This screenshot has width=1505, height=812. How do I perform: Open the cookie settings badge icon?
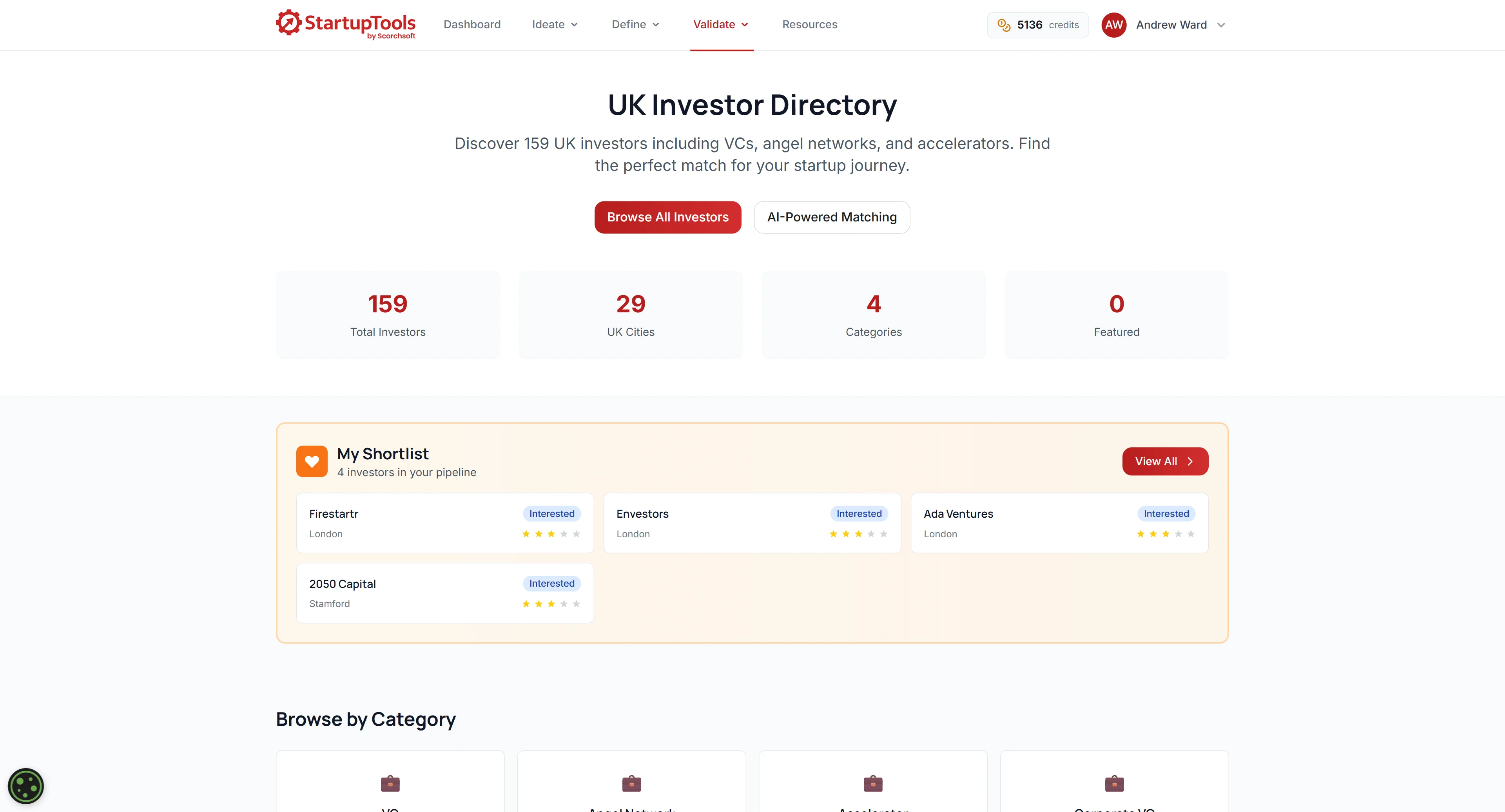tap(26, 786)
